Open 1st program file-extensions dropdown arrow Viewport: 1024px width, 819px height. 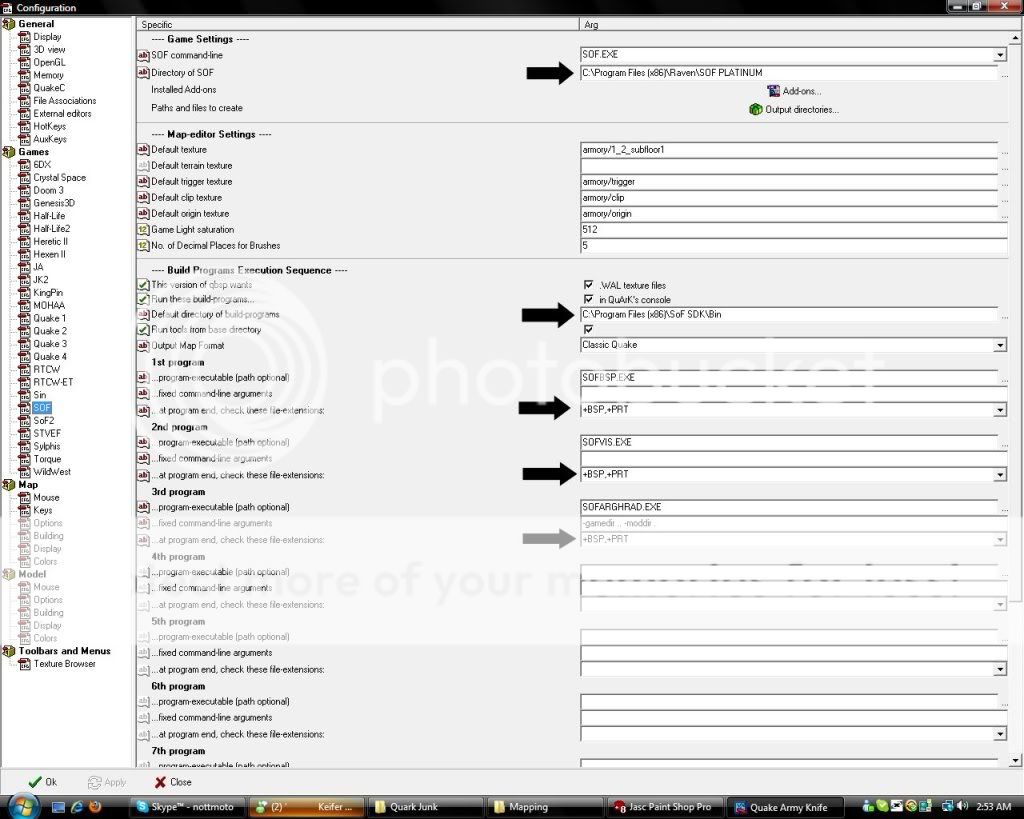(x=1000, y=410)
